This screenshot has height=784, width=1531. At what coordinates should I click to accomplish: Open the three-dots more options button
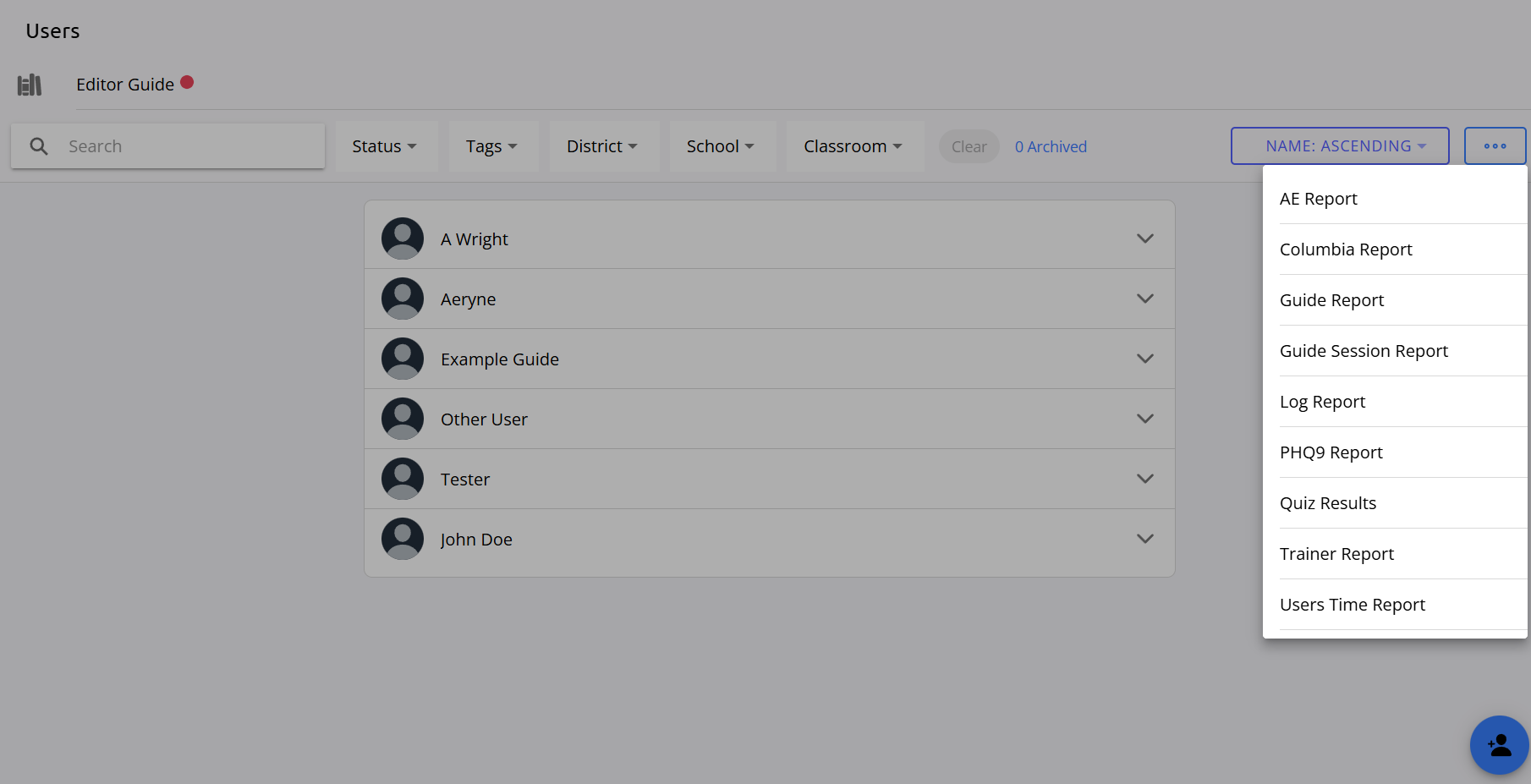[x=1495, y=146]
